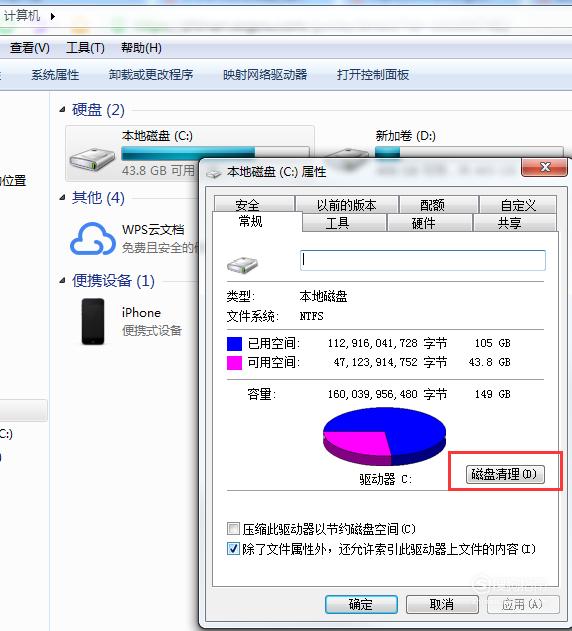This screenshot has width=572, height=631.
Task: Collapse the 硬盘 (2) group
Action: click(62, 109)
